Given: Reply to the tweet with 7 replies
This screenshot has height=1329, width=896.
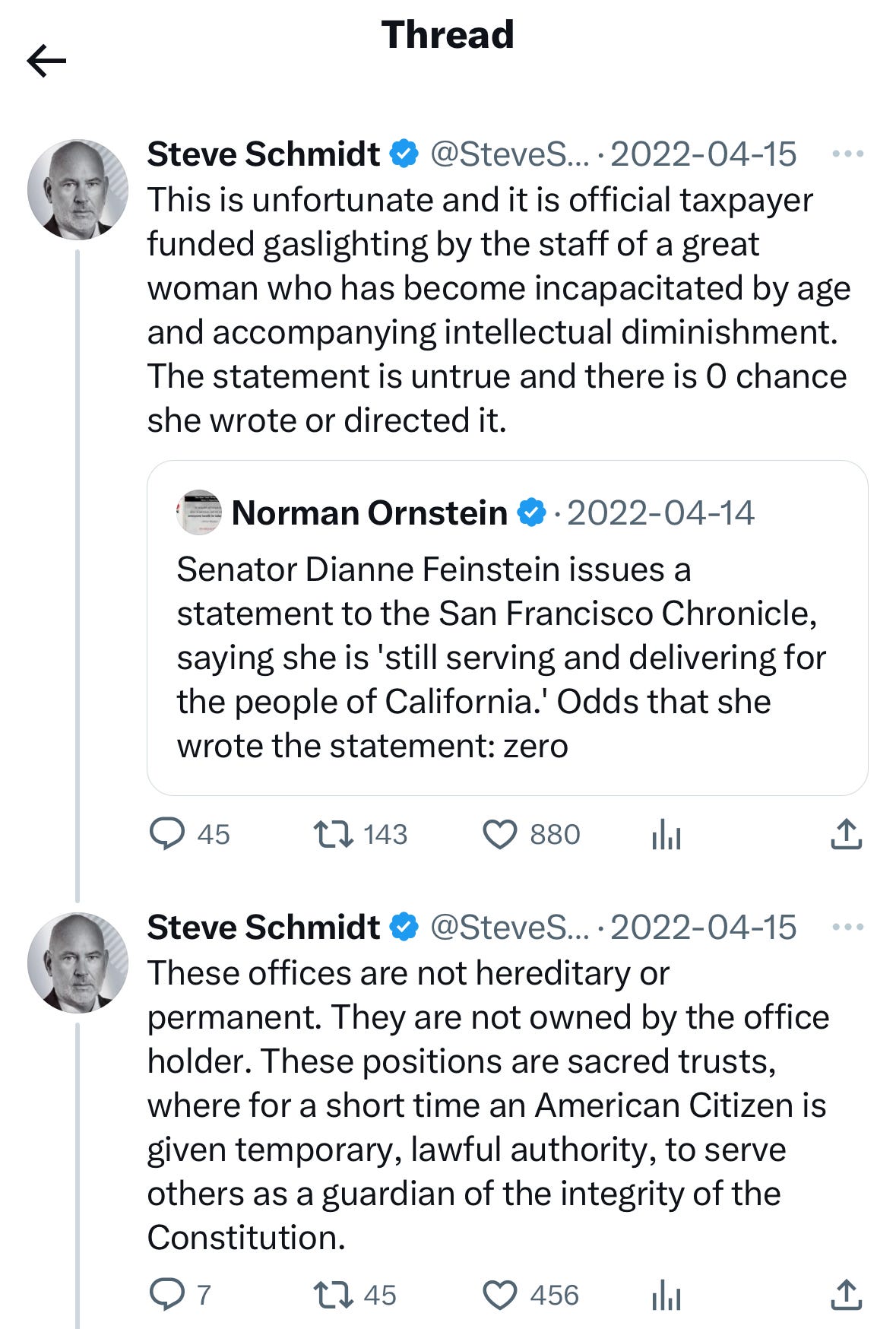Looking at the screenshot, I should [x=167, y=1295].
